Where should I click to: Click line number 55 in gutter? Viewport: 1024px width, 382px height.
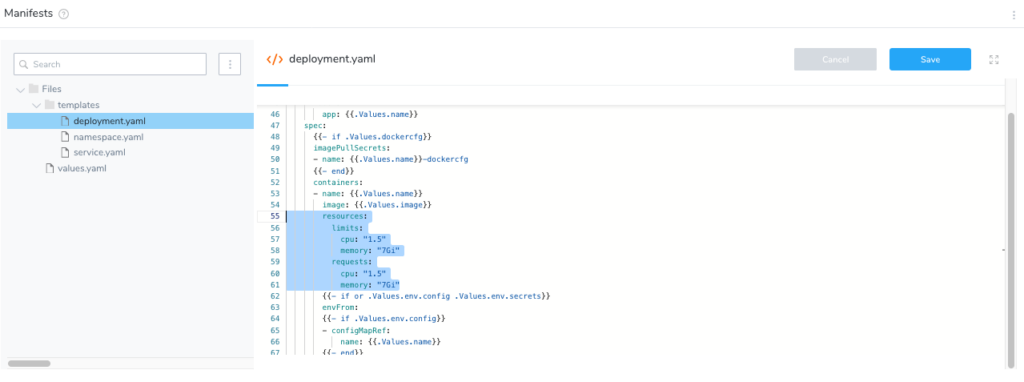(x=274, y=216)
